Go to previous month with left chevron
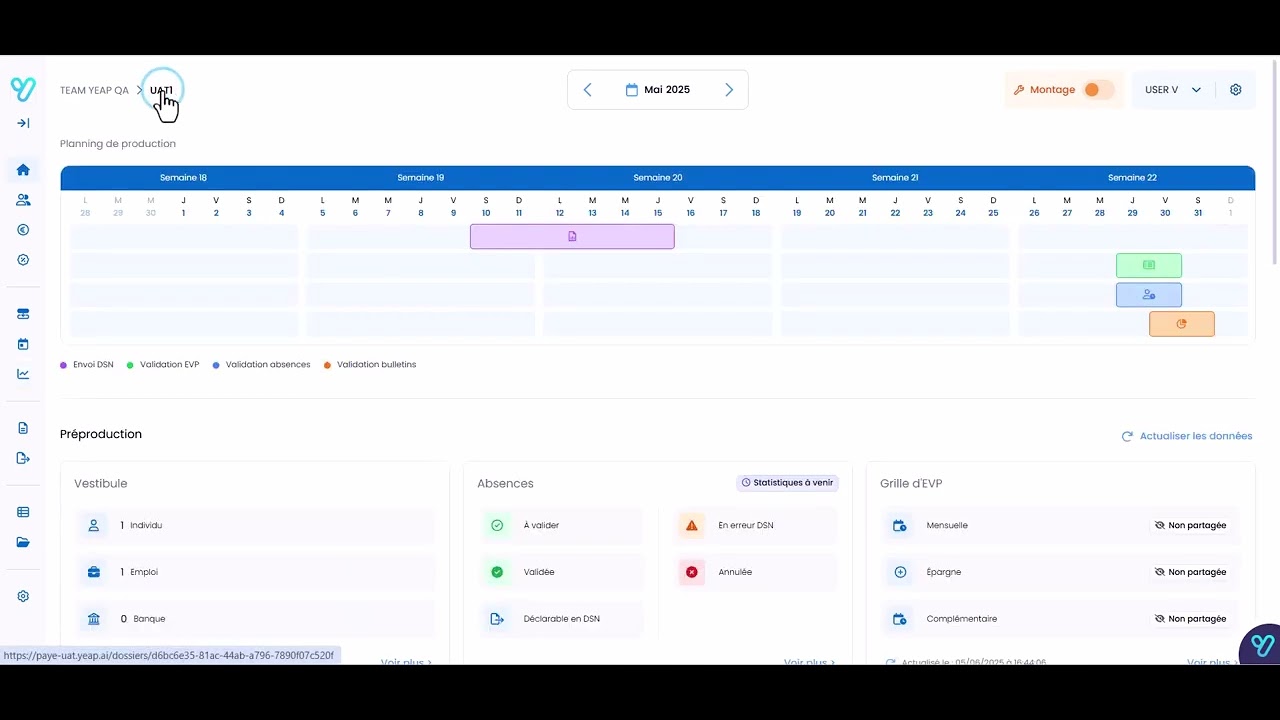 coord(587,90)
